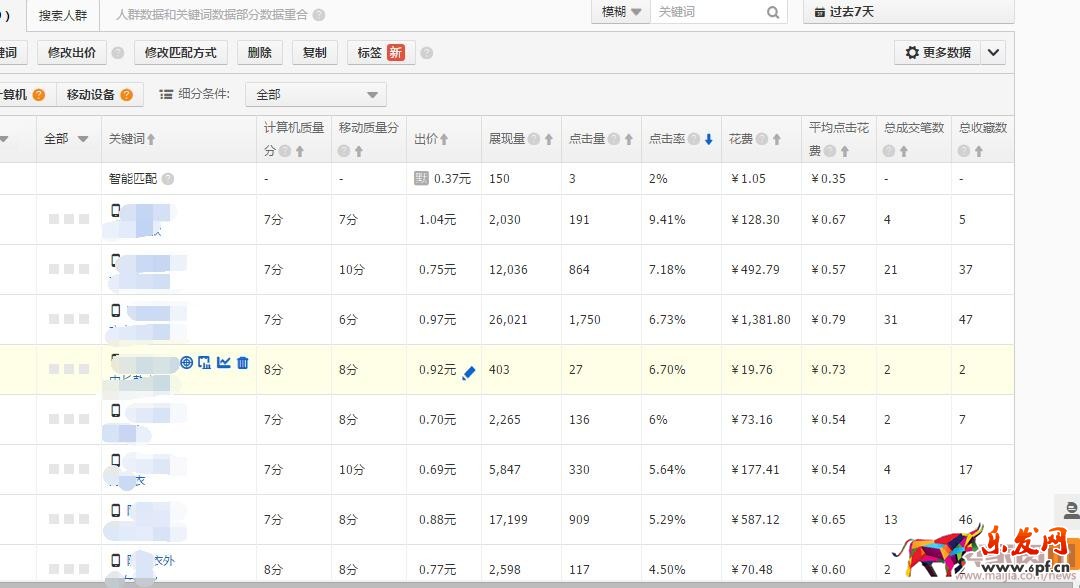1080x588 pixels.
Task: Sort by 花费 using its arrow icon
Action: (777, 139)
